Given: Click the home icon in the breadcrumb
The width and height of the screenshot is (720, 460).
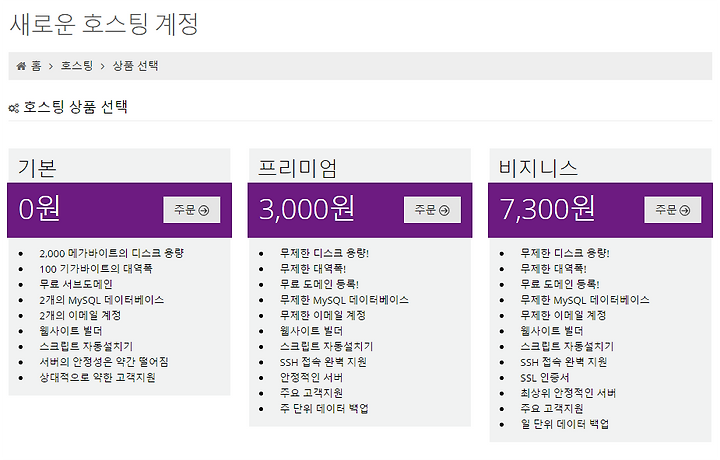Looking at the screenshot, I should pyautogui.click(x=21, y=66).
